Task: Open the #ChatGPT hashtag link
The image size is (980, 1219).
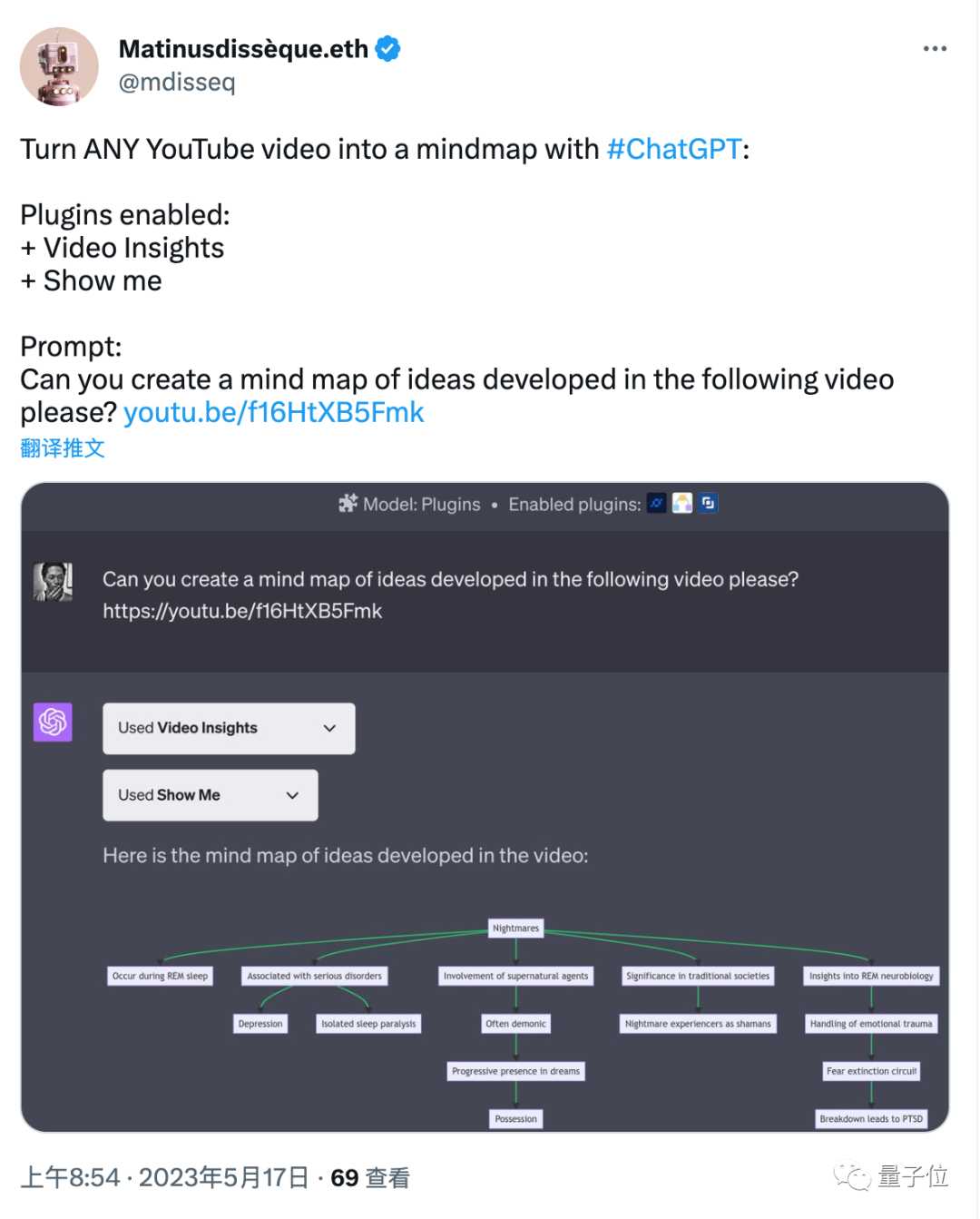Action: (674, 149)
